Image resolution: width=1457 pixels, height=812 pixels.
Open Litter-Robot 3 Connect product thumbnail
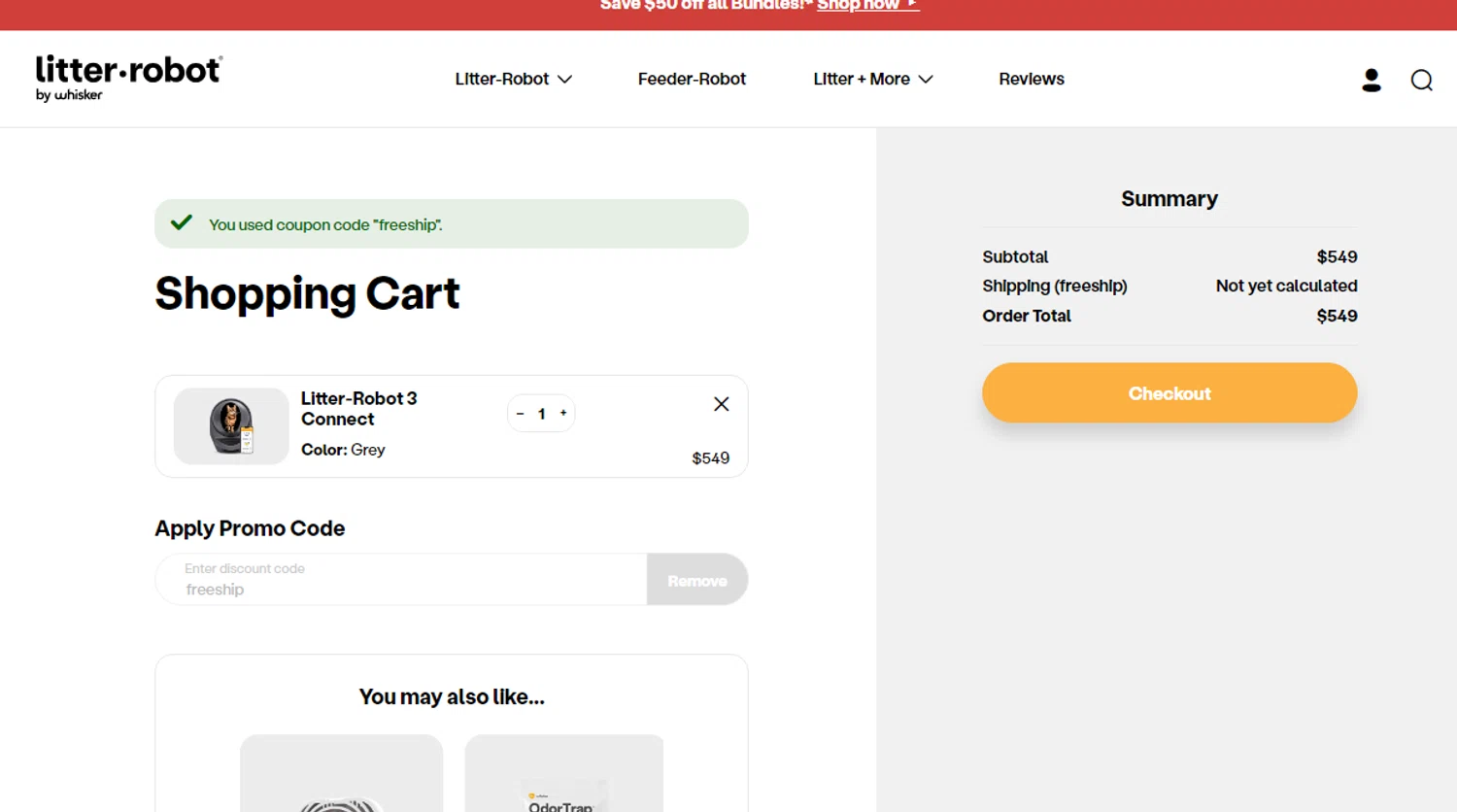pyautogui.click(x=231, y=426)
